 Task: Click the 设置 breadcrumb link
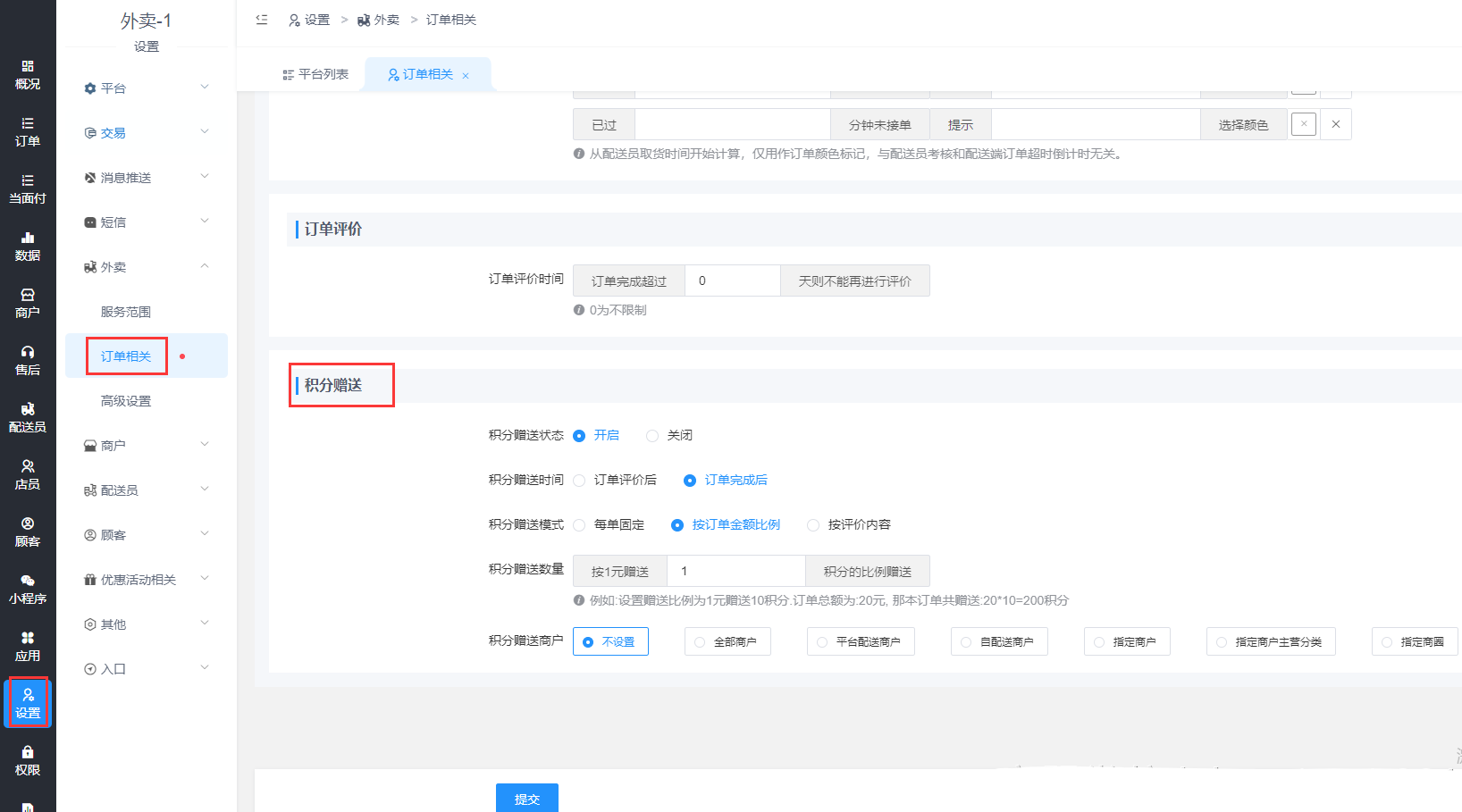[309, 20]
